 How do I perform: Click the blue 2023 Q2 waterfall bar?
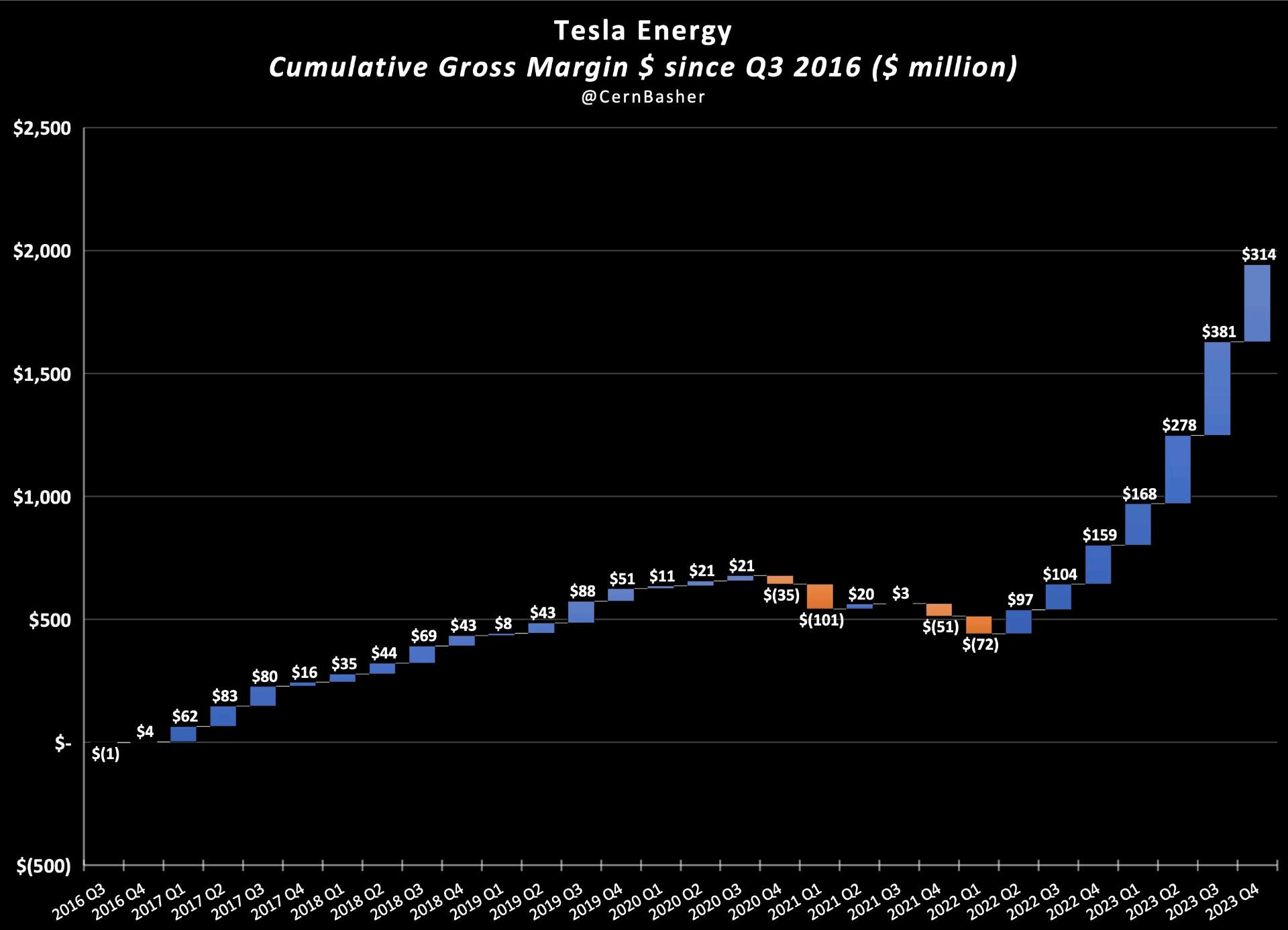pos(1178,469)
